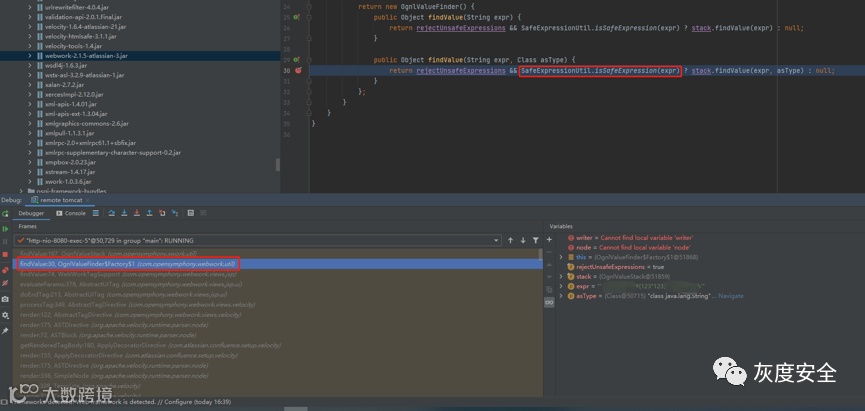Stop the debug session with the red square
This screenshot has width=865, height=411.
[6, 255]
